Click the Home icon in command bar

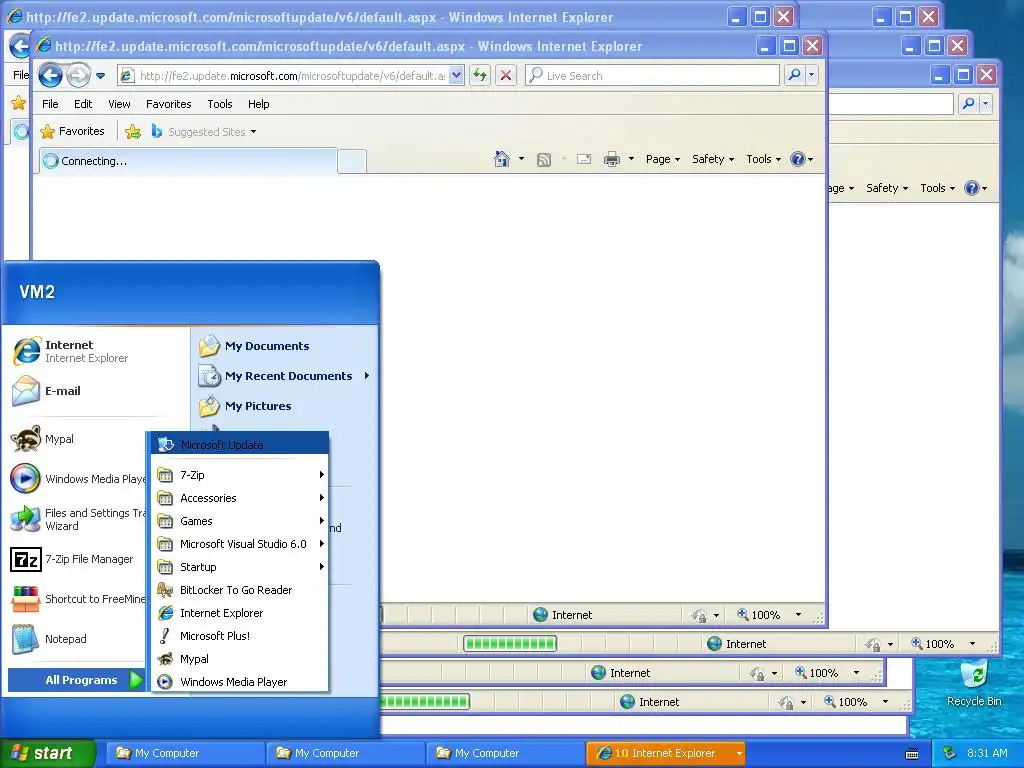pyautogui.click(x=502, y=159)
